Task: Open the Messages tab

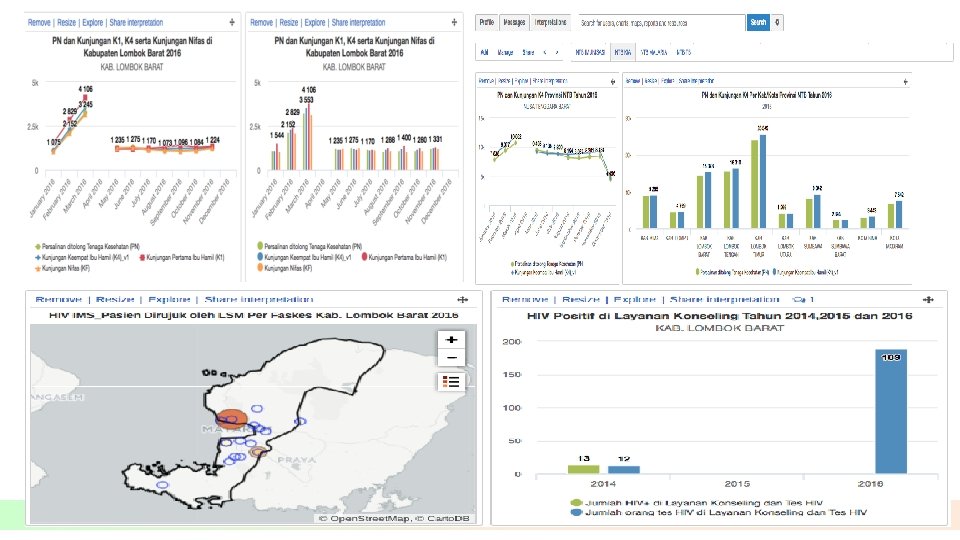Action: 514,23
